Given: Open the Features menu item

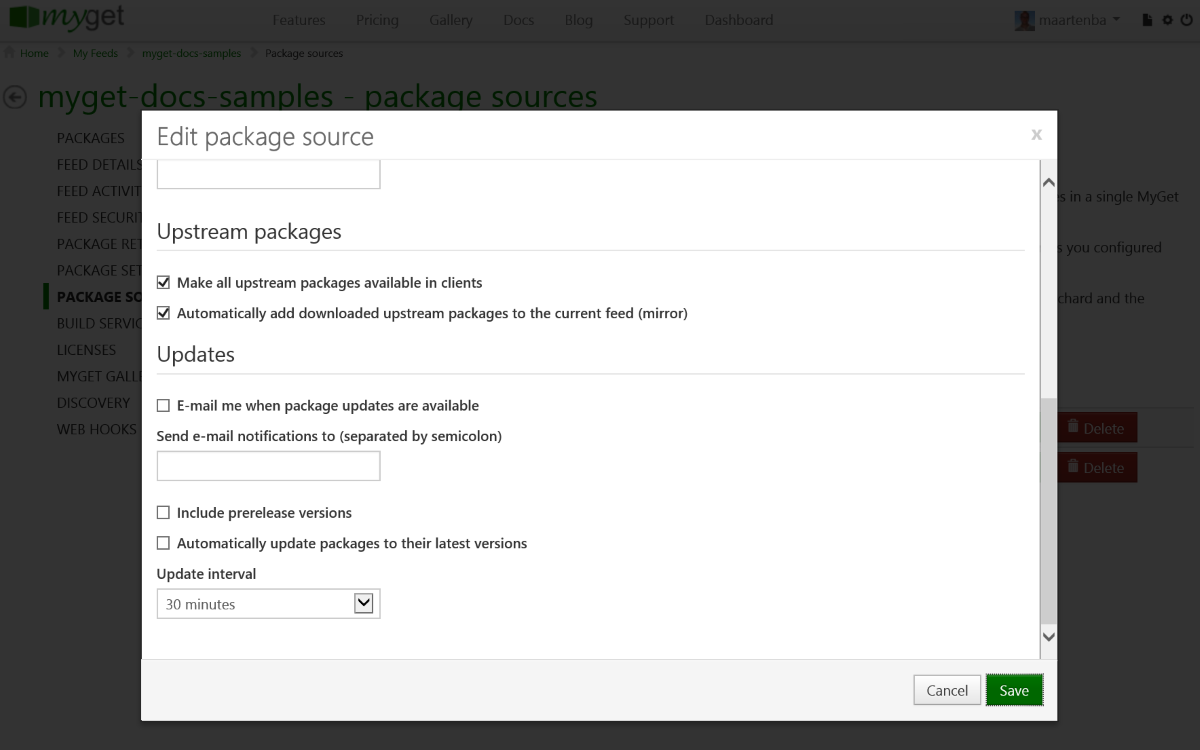Looking at the screenshot, I should click(299, 20).
